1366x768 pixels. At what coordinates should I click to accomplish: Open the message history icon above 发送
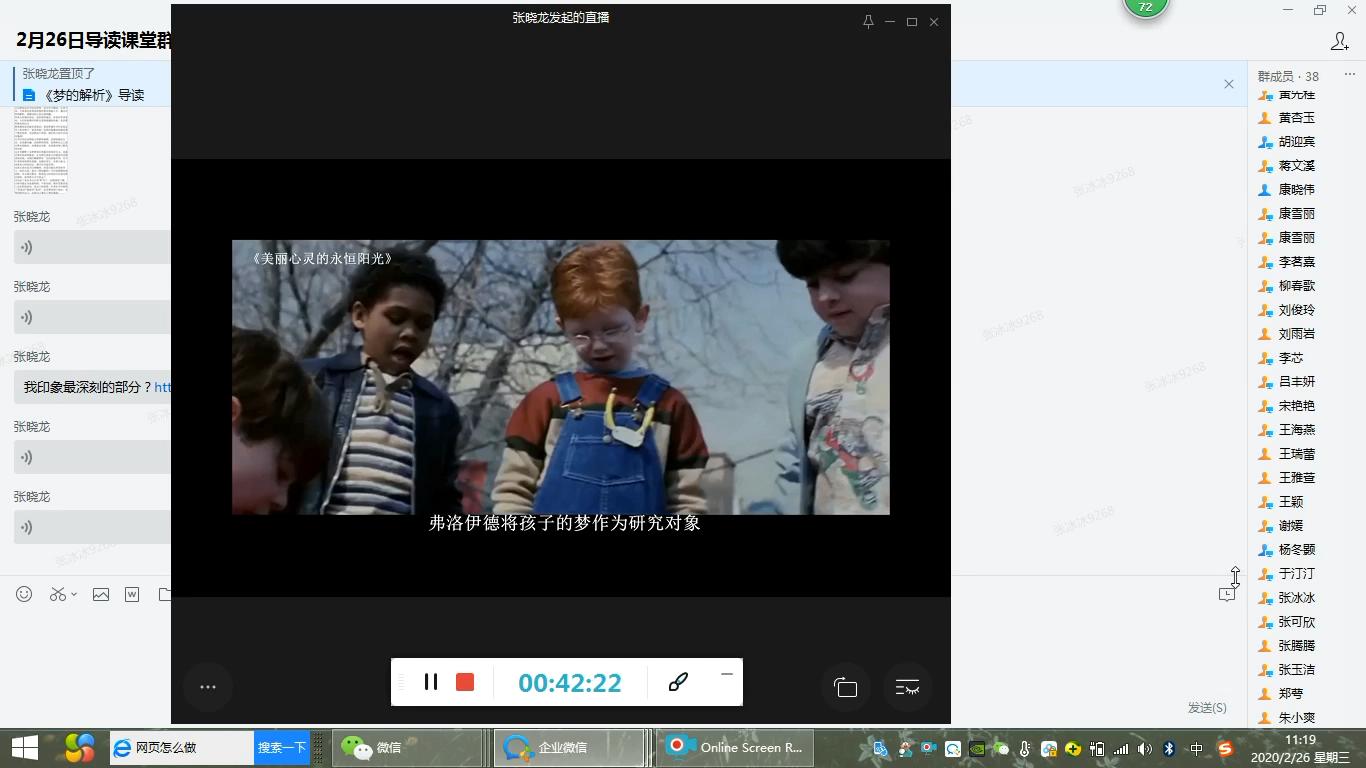1227,594
